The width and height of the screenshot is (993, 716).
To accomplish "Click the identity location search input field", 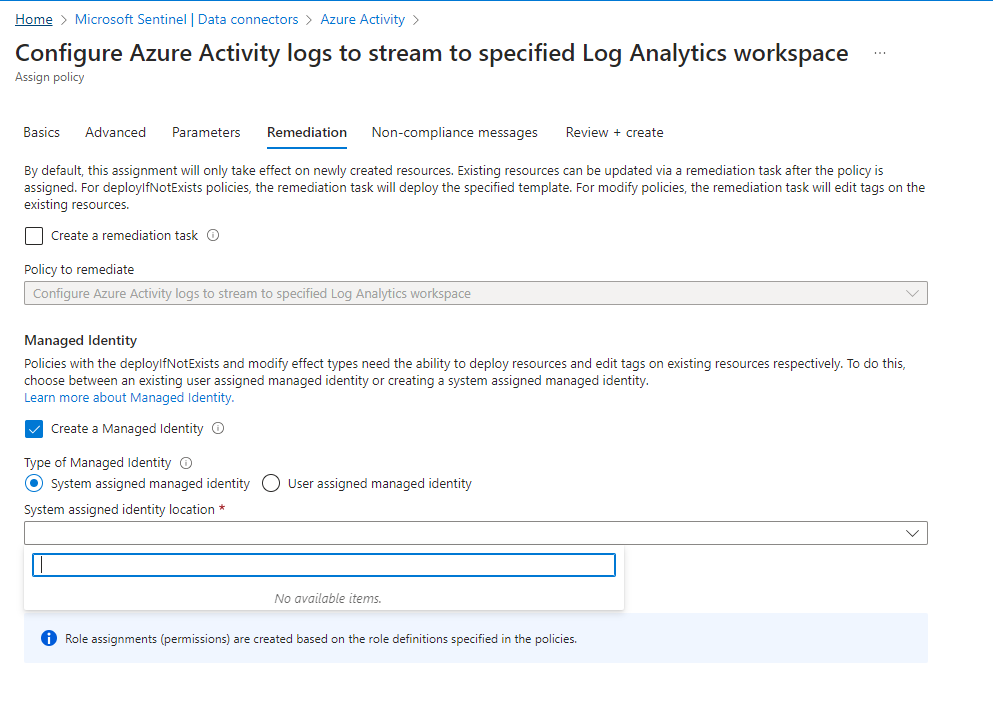I will tap(324, 564).
